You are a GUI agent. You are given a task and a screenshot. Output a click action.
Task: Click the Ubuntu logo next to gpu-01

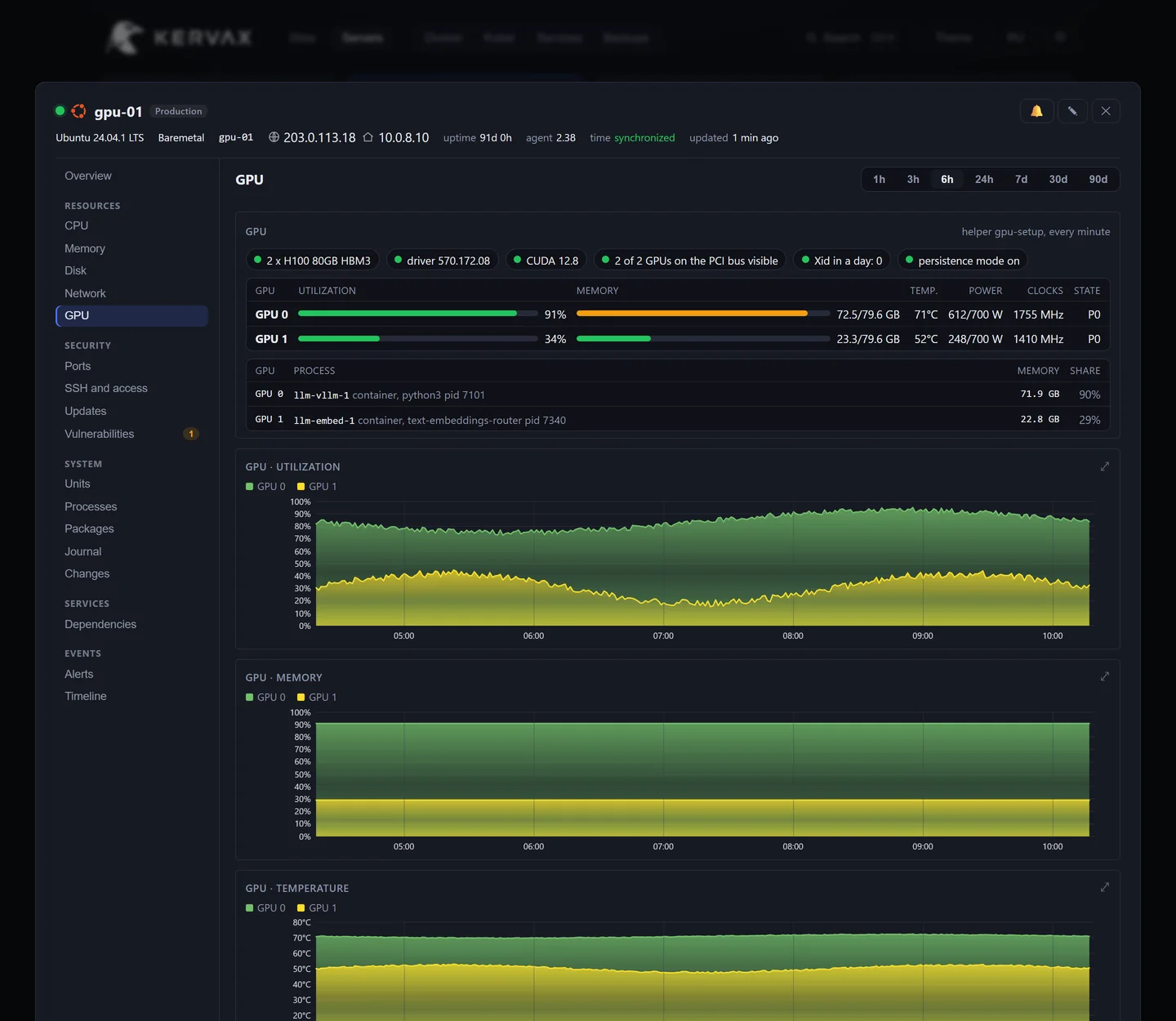click(78, 111)
